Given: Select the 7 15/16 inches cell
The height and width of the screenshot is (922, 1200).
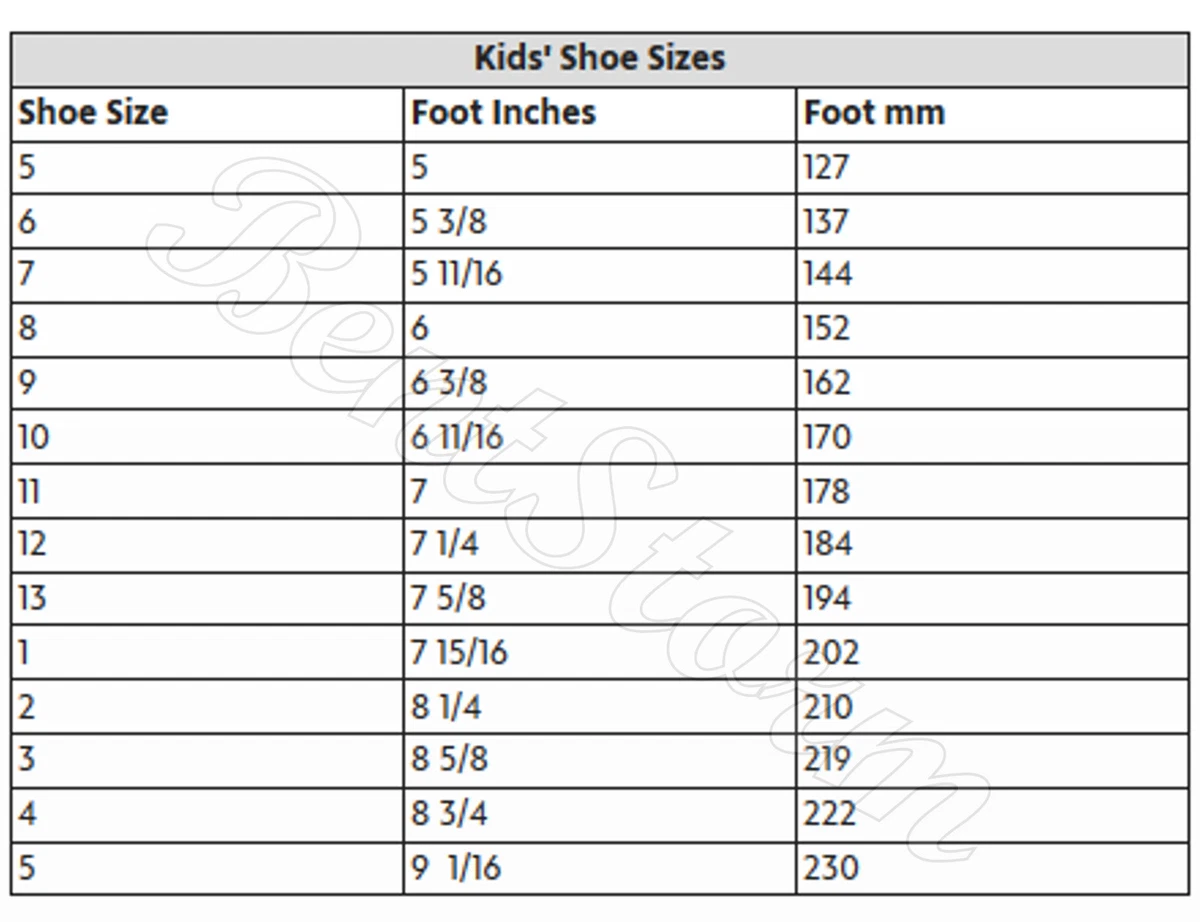Looking at the screenshot, I should (600, 653).
